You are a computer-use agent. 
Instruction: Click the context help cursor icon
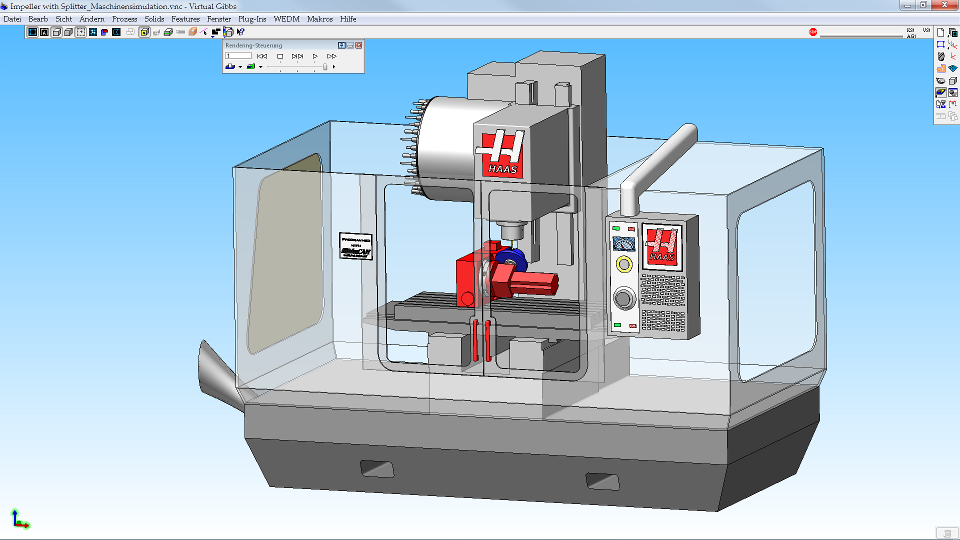[241, 32]
